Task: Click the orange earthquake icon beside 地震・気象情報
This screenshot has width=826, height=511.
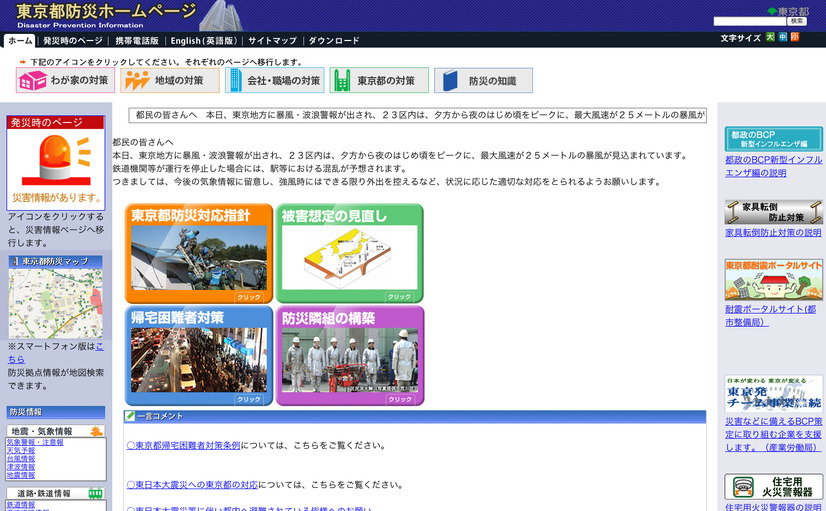Action: pos(96,431)
